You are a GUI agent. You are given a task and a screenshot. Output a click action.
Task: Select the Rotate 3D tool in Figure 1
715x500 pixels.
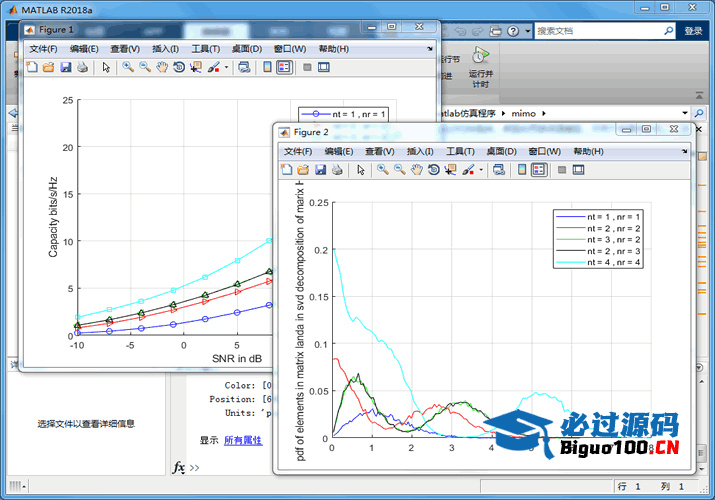click(179, 68)
